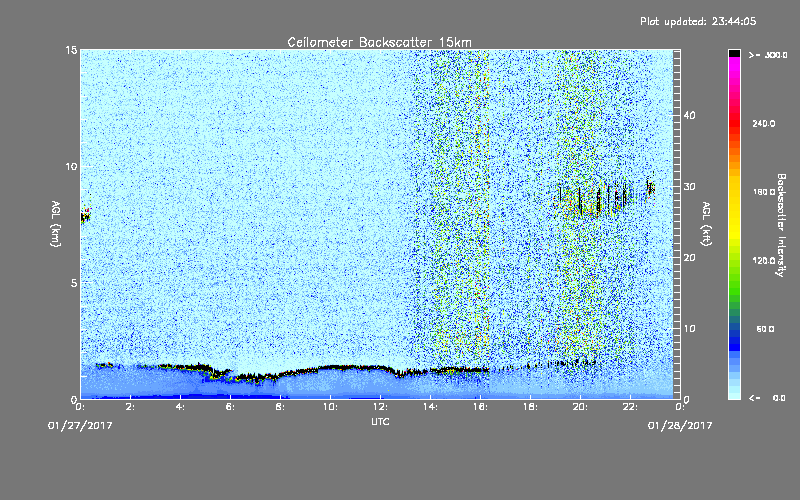Click the '16:' hour tick label
The width and height of the screenshot is (800, 500).
pyautogui.click(x=480, y=407)
